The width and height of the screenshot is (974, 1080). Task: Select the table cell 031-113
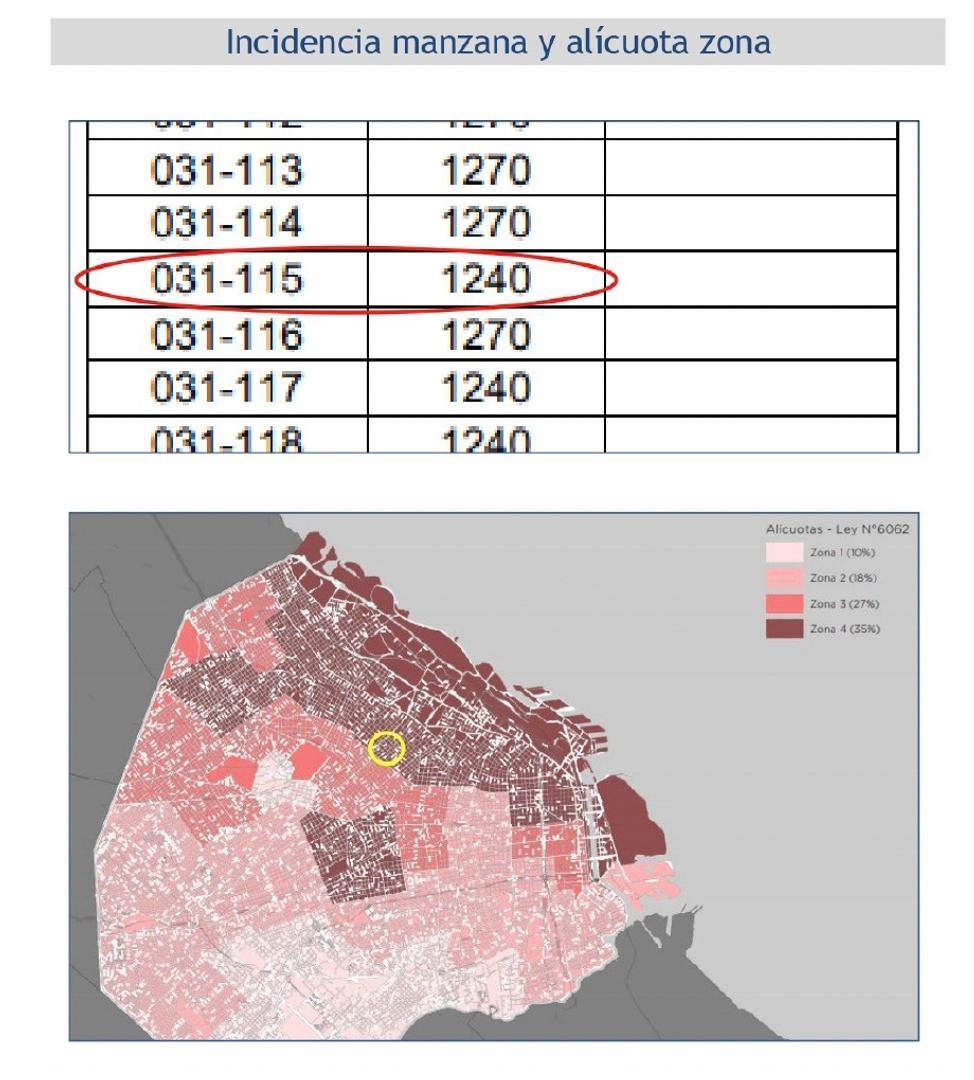(226, 171)
